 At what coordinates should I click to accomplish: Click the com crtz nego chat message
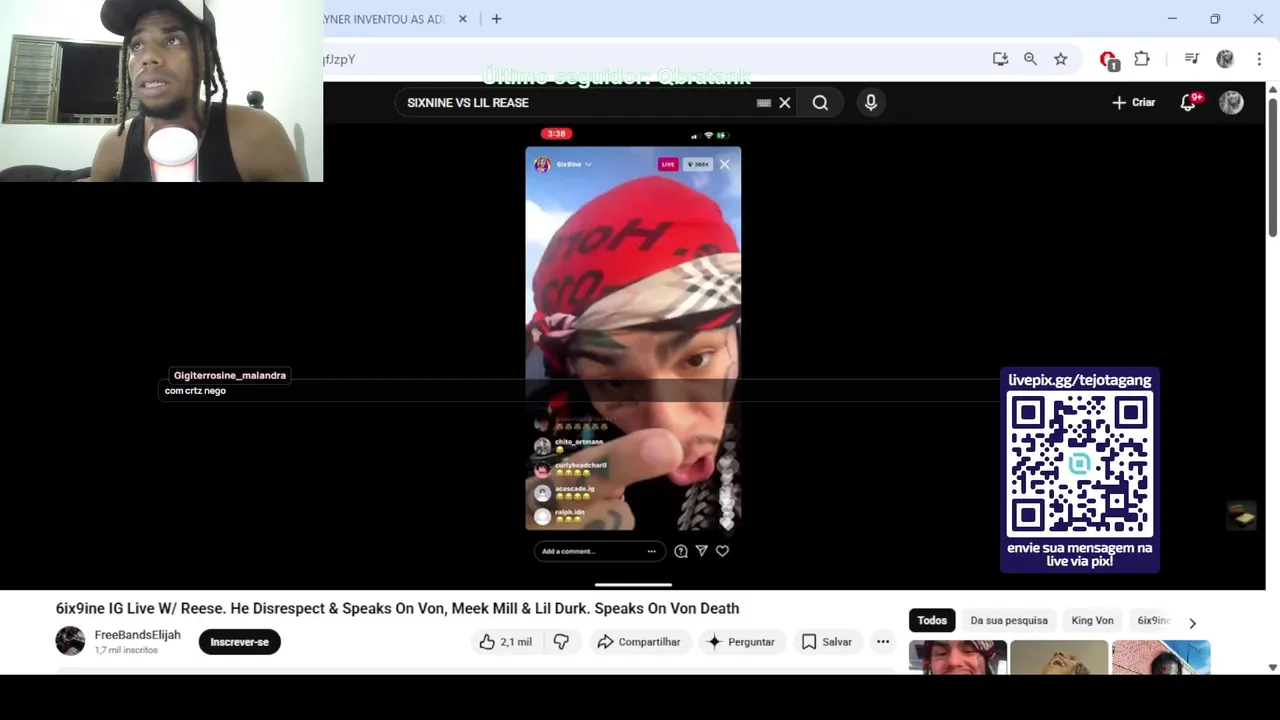[x=195, y=391]
